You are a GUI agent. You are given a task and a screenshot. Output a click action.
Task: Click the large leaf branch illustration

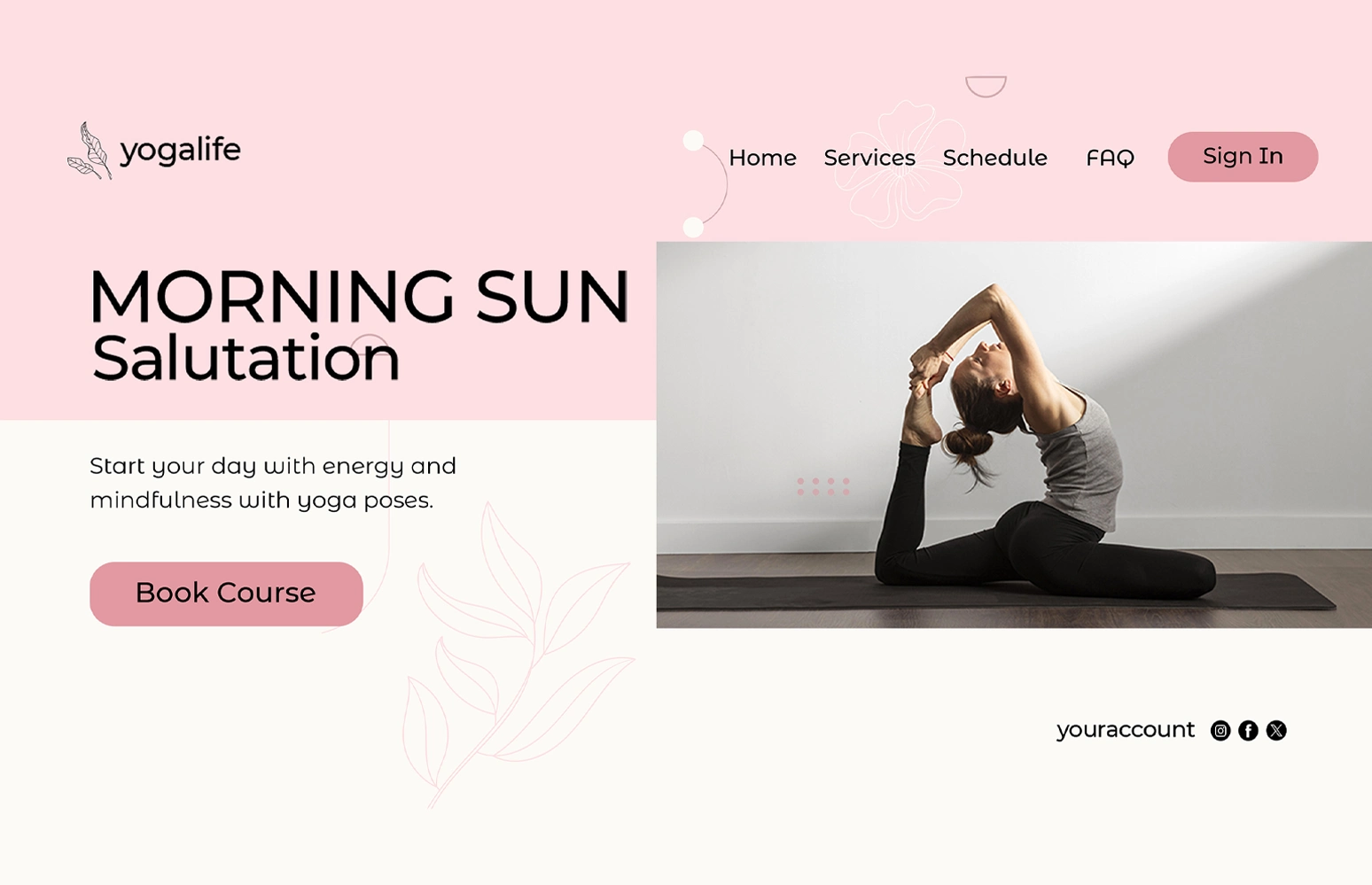517,656
